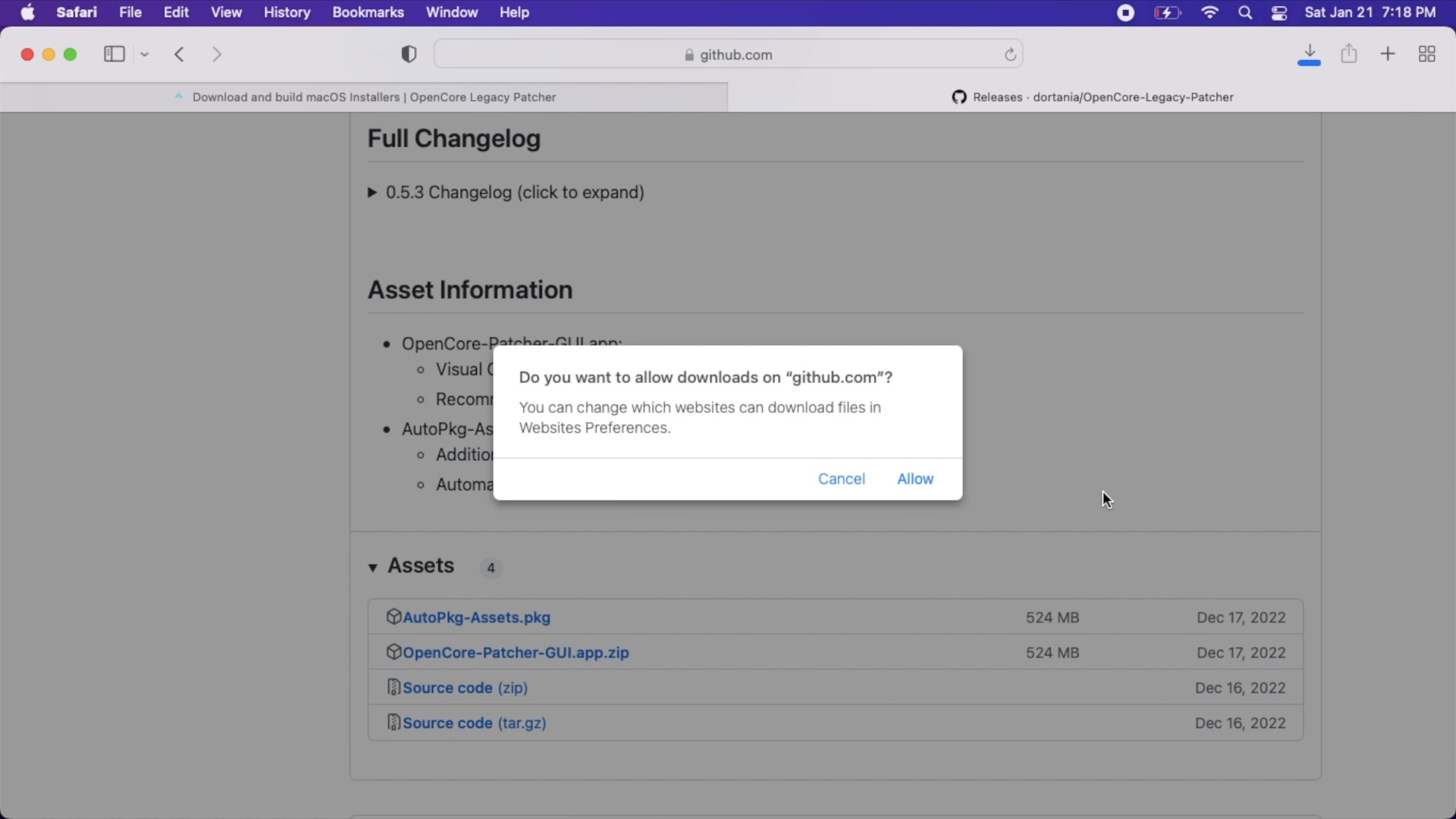The image size is (1456, 819).
Task: Open the Wi-Fi status menu
Action: pos(1210,12)
